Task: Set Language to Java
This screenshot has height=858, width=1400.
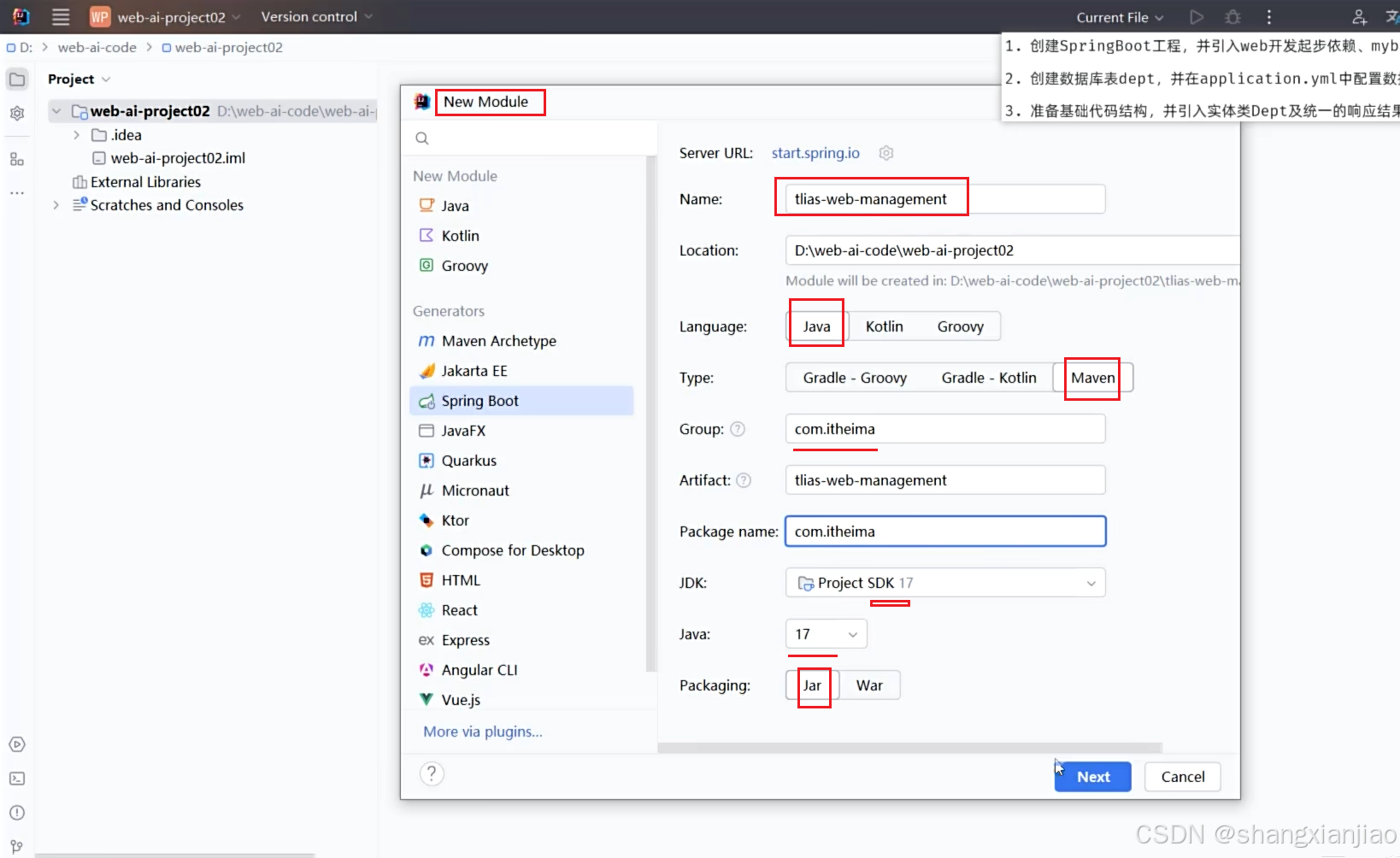Action: point(816,326)
